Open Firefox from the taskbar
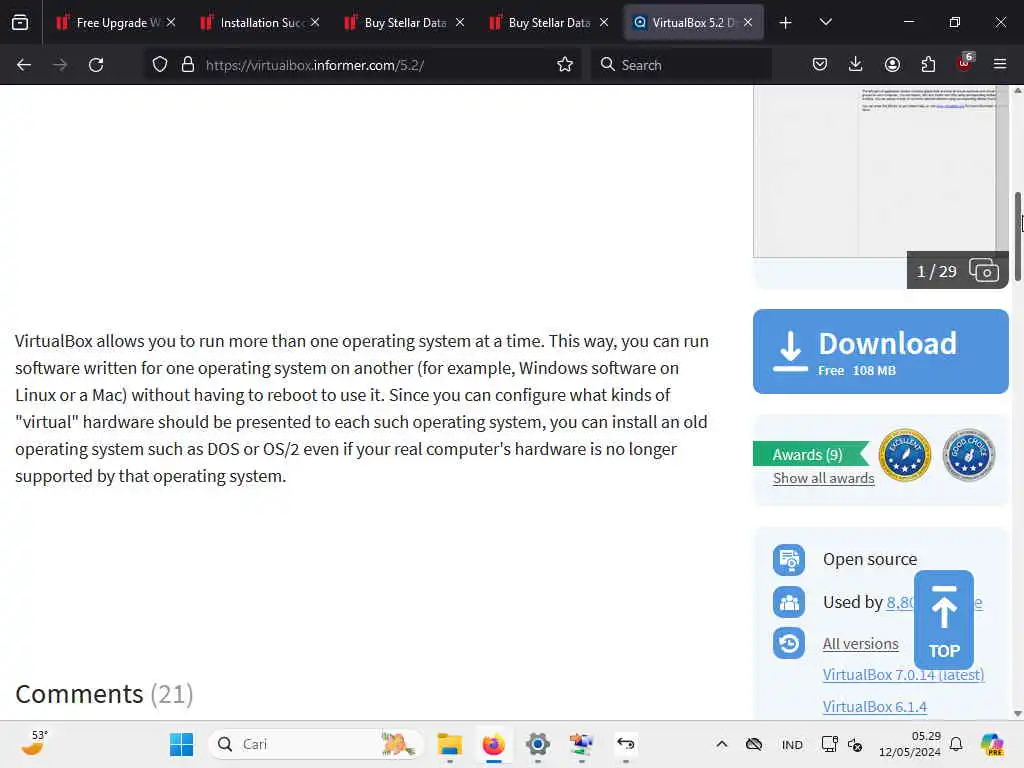The image size is (1024, 768). pos(494,744)
